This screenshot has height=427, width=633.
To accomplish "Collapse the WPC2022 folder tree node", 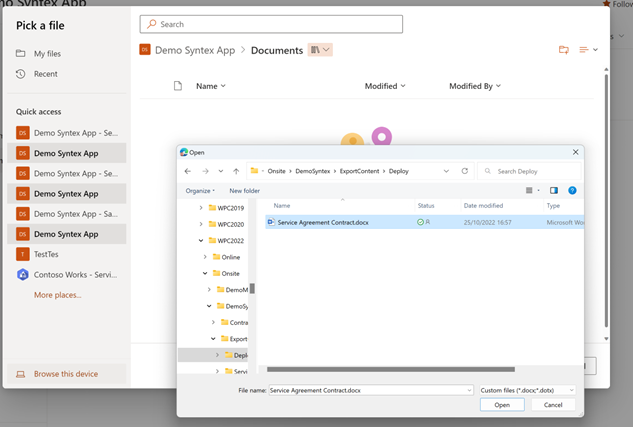I will click(x=201, y=240).
